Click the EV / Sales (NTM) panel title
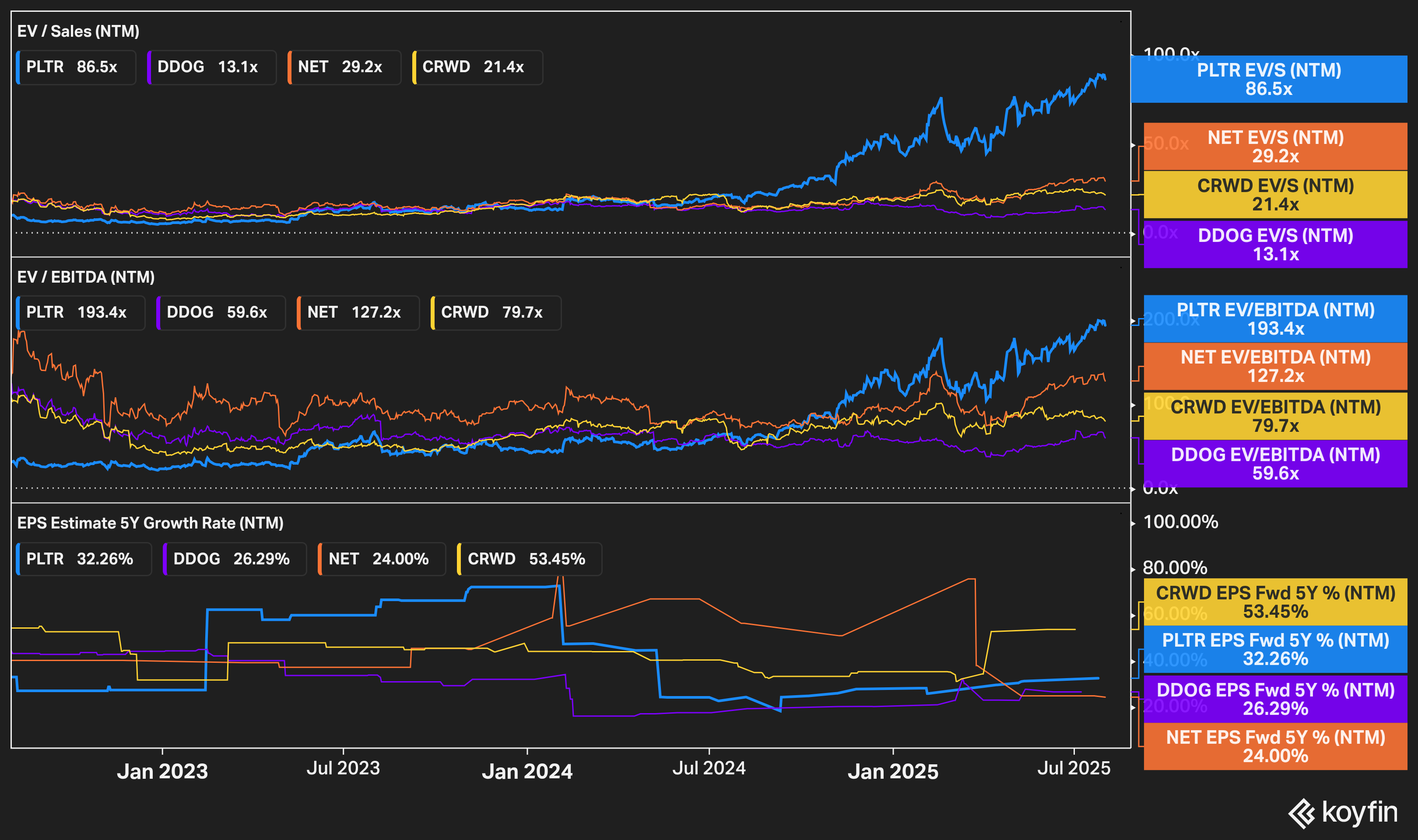Image resolution: width=1418 pixels, height=840 pixels. [78, 31]
